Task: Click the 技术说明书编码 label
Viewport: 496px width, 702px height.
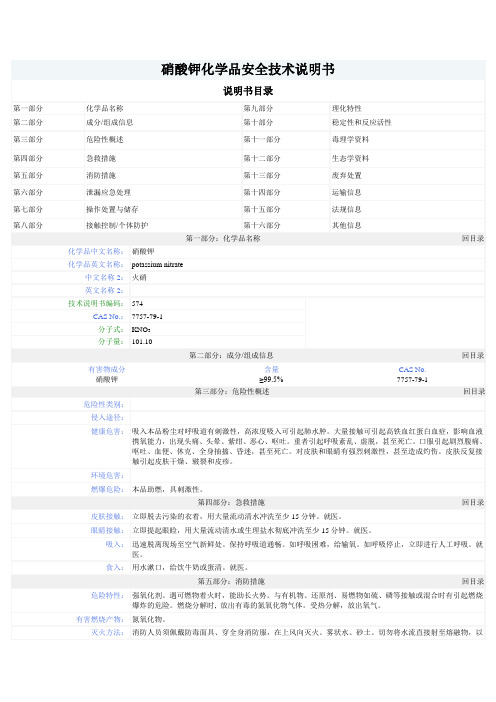Action: tap(96, 303)
